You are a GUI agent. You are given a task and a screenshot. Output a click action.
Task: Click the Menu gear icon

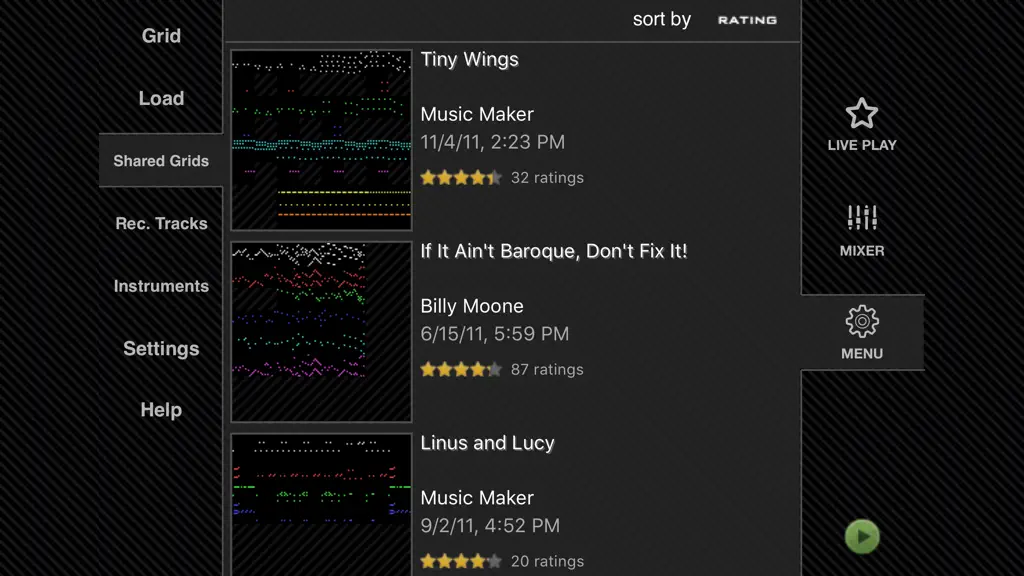tap(862, 321)
